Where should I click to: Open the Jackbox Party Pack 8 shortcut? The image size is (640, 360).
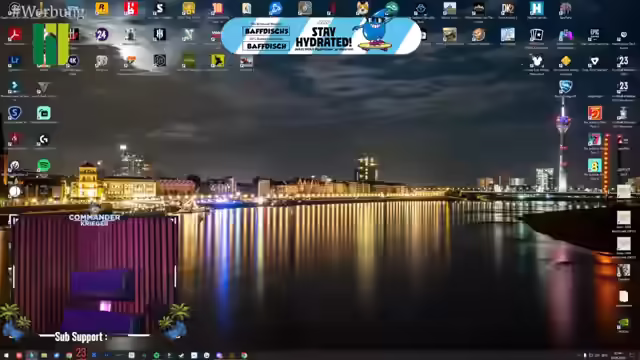[595, 165]
